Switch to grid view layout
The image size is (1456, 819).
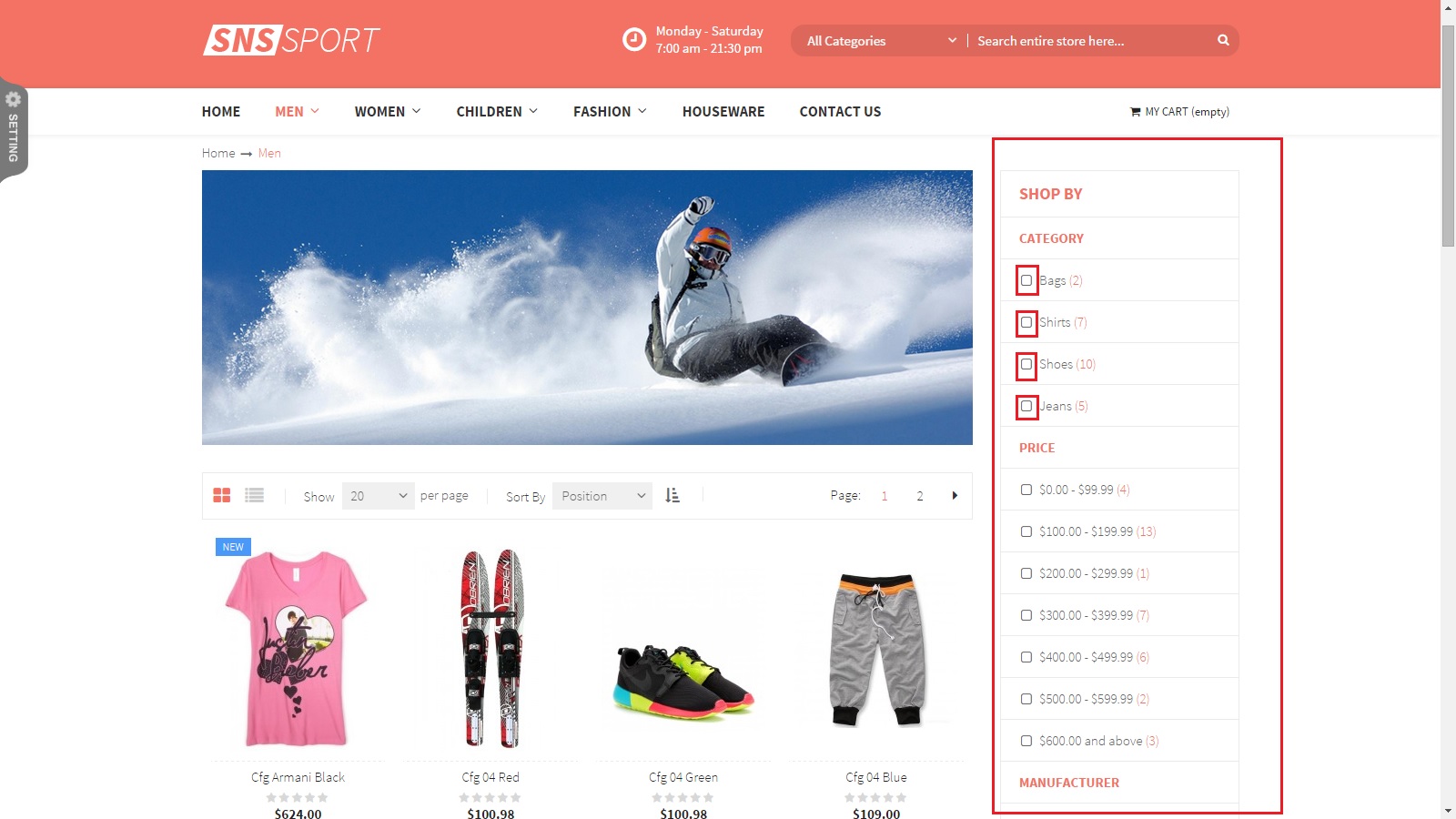pyautogui.click(x=222, y=495)
